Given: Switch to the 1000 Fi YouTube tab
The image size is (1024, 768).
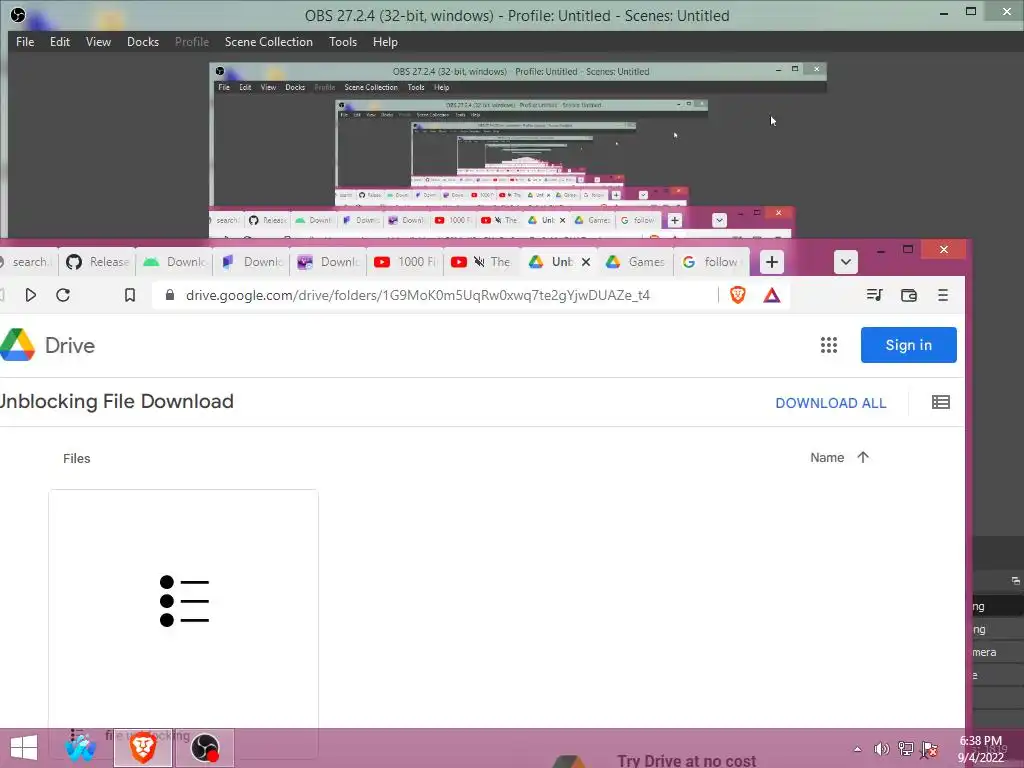Looking at the screenshot, I should [405, 262].
